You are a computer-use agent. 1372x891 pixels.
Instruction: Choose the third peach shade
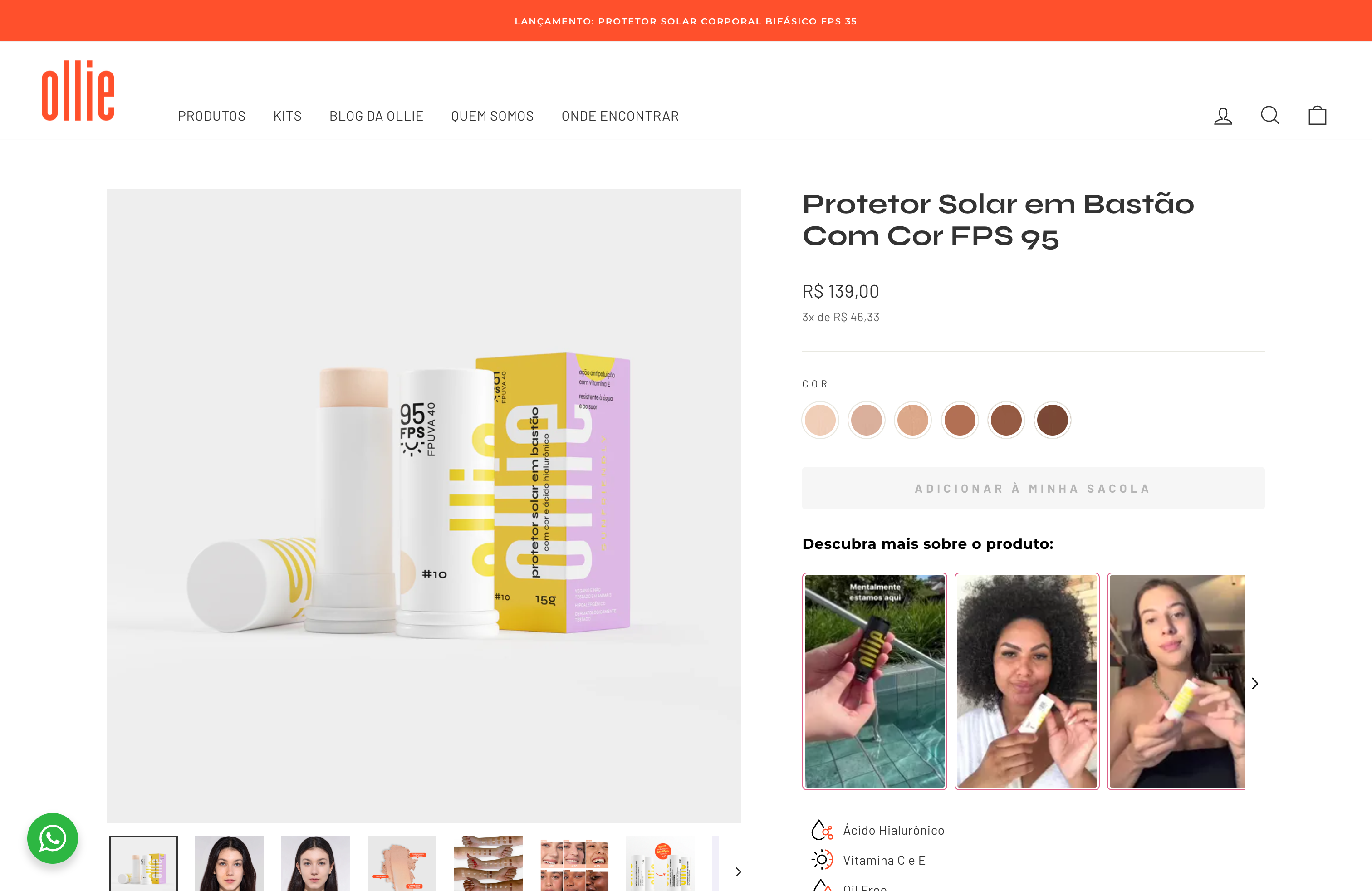pyautogui.click(x=912, y=420)
